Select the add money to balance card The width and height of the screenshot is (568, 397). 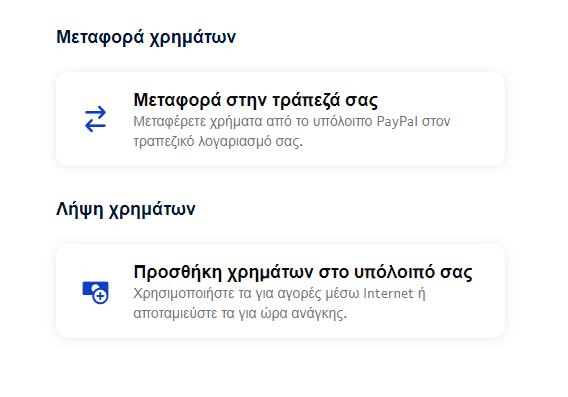280,291
